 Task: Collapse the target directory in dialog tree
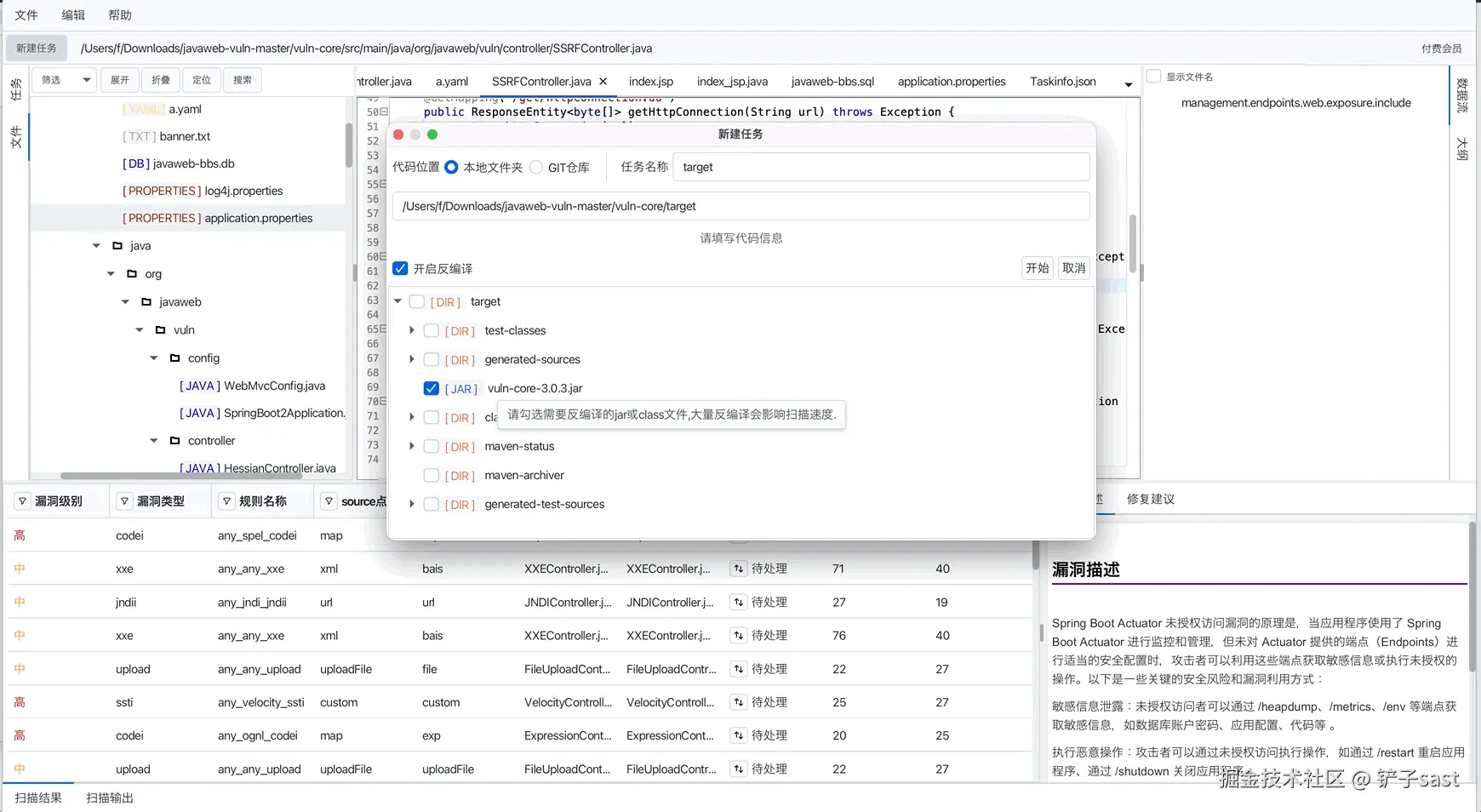click(x=397, y=301)
